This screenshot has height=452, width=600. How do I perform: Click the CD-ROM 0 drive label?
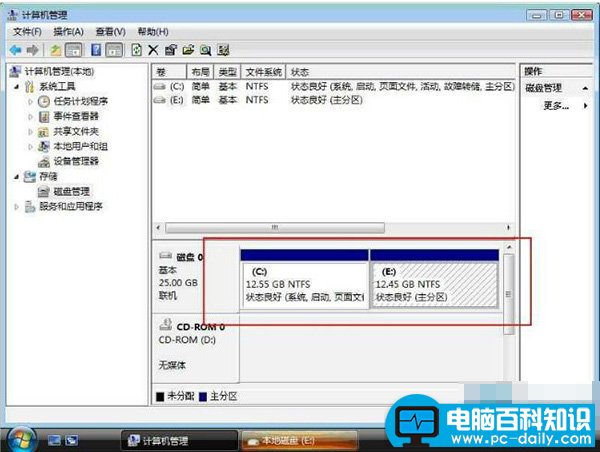(x=200, y=327)
